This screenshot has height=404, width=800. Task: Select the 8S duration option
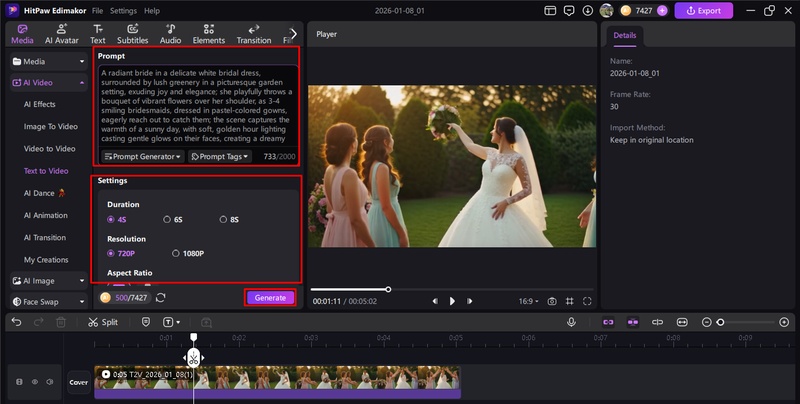pyautogui.click(x=224, y=219)
